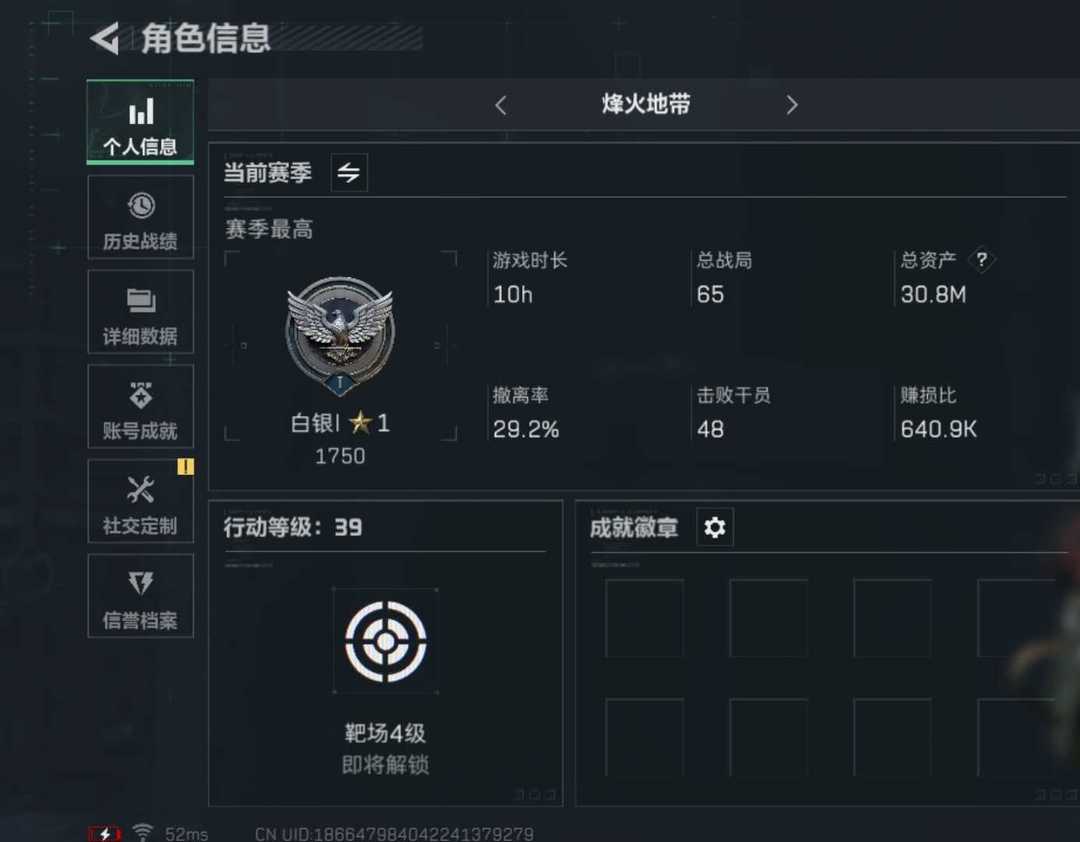Select the second achievement slot in top row
Image resolution: width=1080 pixels, height=842 pixels.
[769, 618]
